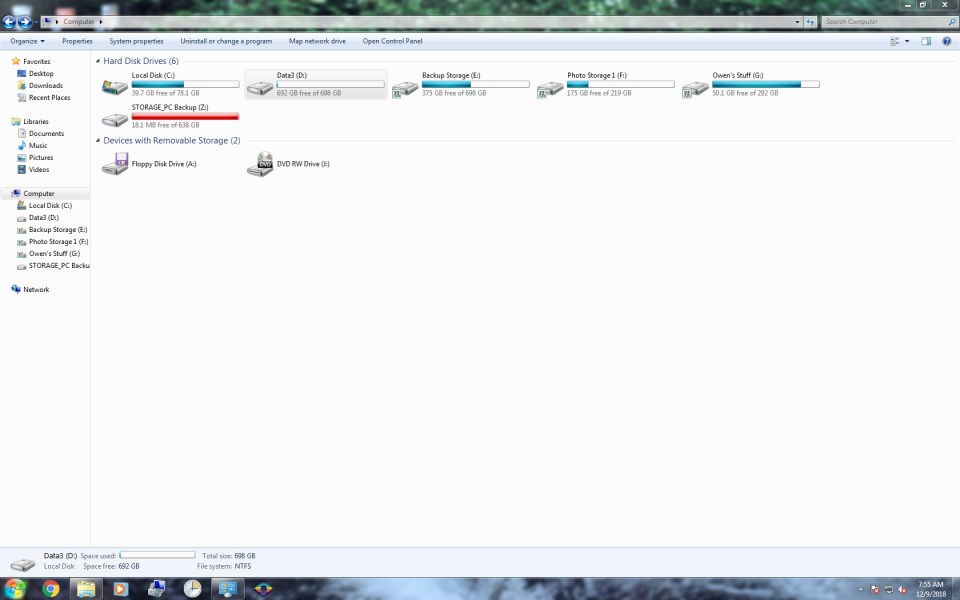Screen dimensions: 960x600
Task: Click Open Control Panel
Action: tap(392, 41)
